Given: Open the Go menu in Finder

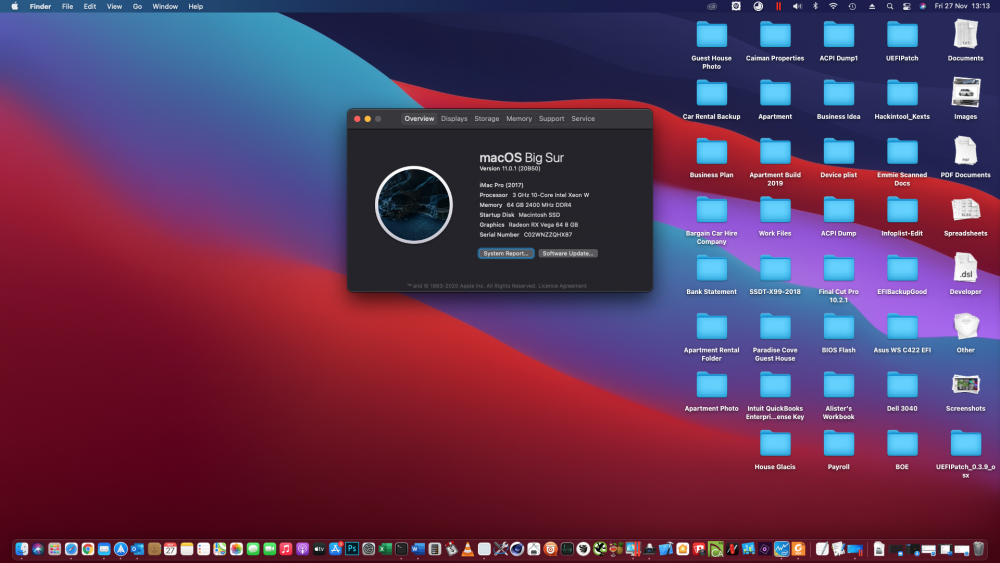Looking at the screenshot, I should (x=137, y=6).
